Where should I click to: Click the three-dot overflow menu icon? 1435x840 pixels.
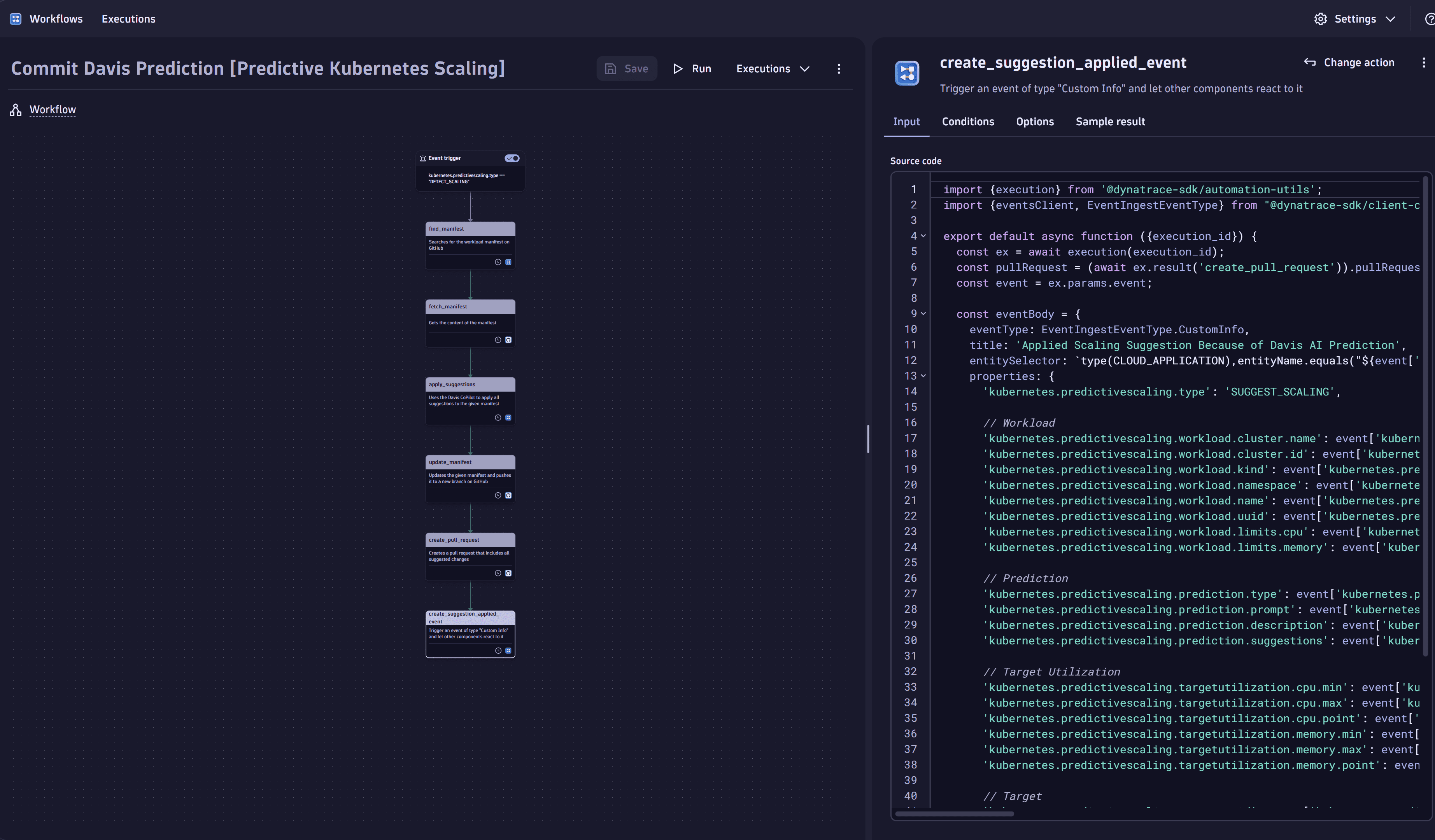[839, 68]
